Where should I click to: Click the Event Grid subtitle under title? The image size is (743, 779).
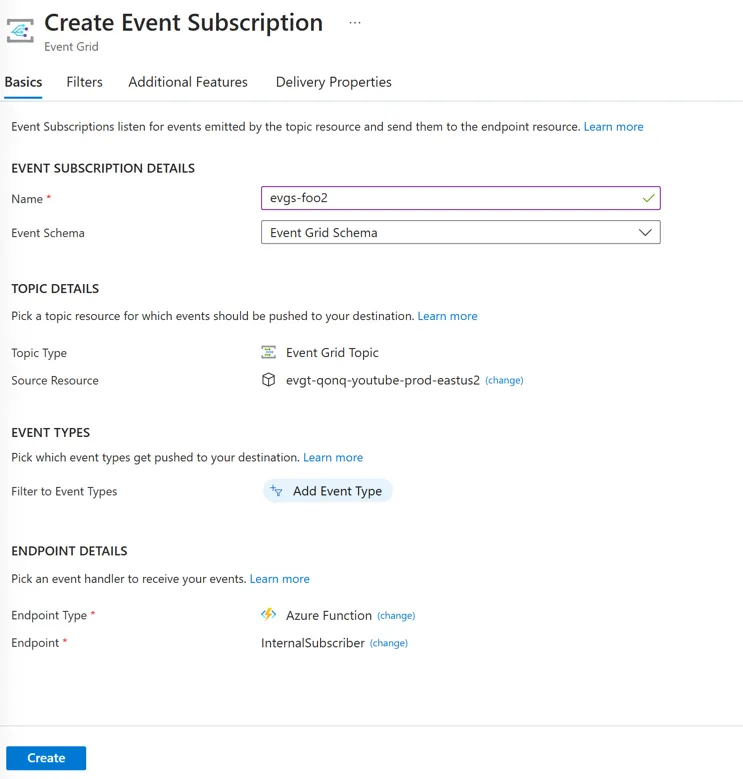[x=72, y=47]
